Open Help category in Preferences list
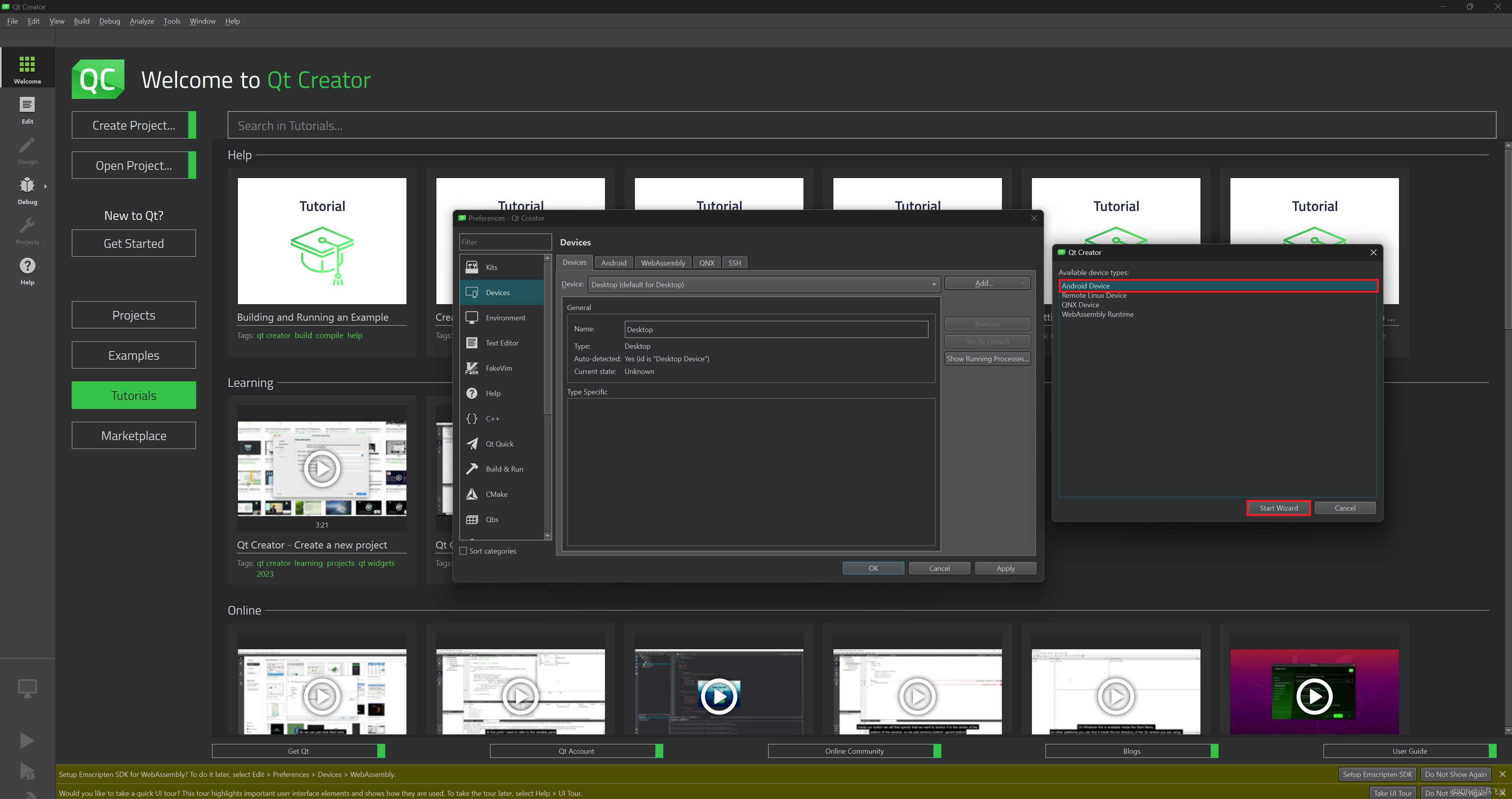The image size is (1512, 799). (x=501, y=393)
